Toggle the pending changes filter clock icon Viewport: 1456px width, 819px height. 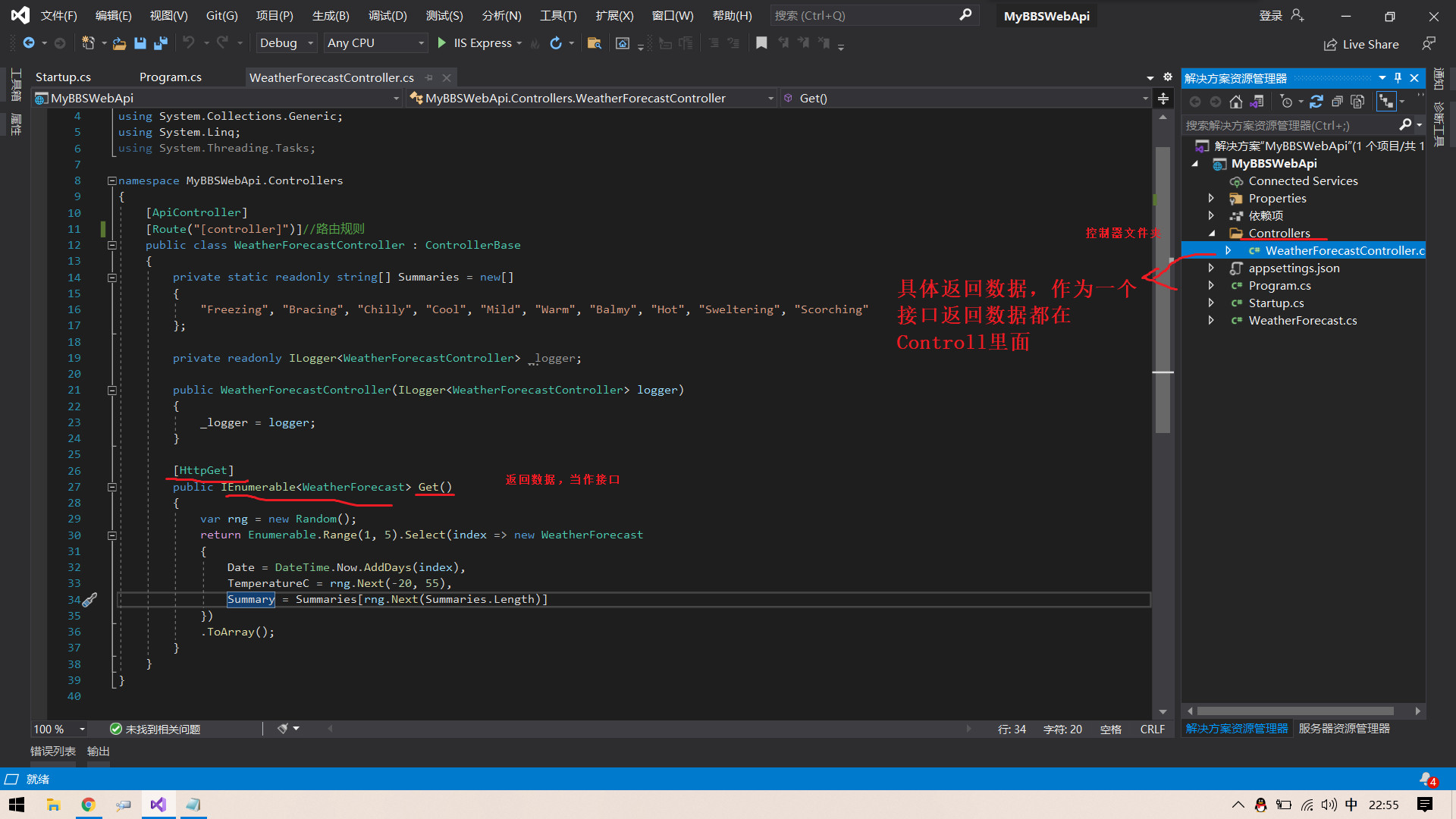(1286, 102)
